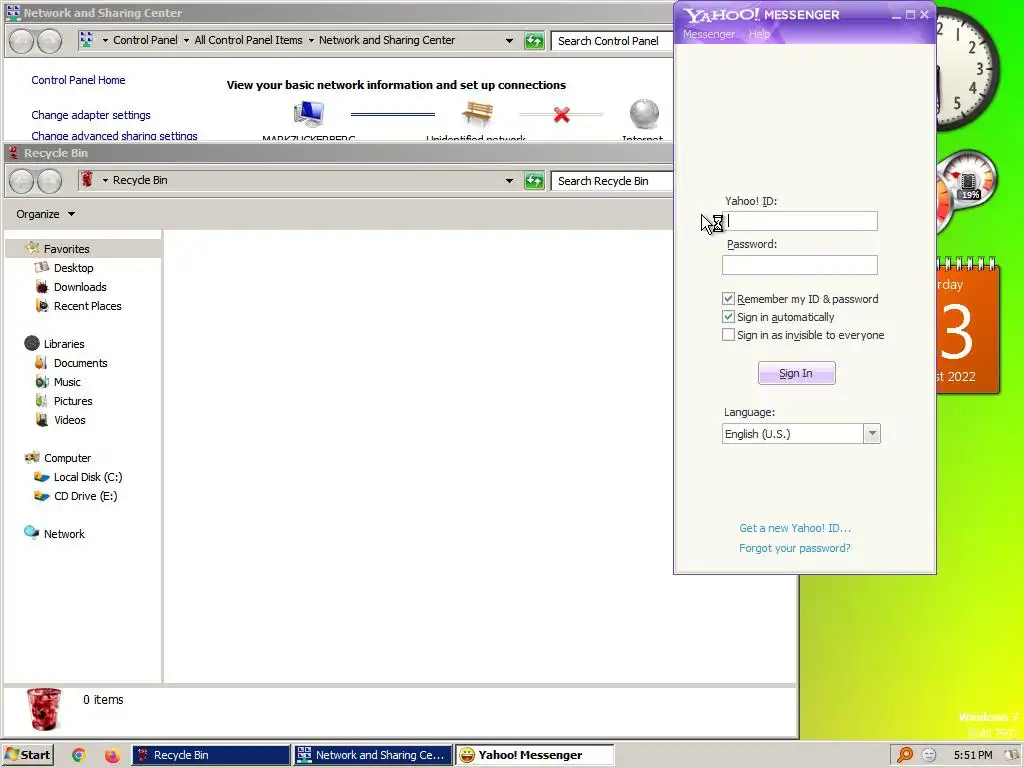
Task: Launch Chrome from the taskbar quick launch
Action: pyautogui.click(x=79, y=755)
